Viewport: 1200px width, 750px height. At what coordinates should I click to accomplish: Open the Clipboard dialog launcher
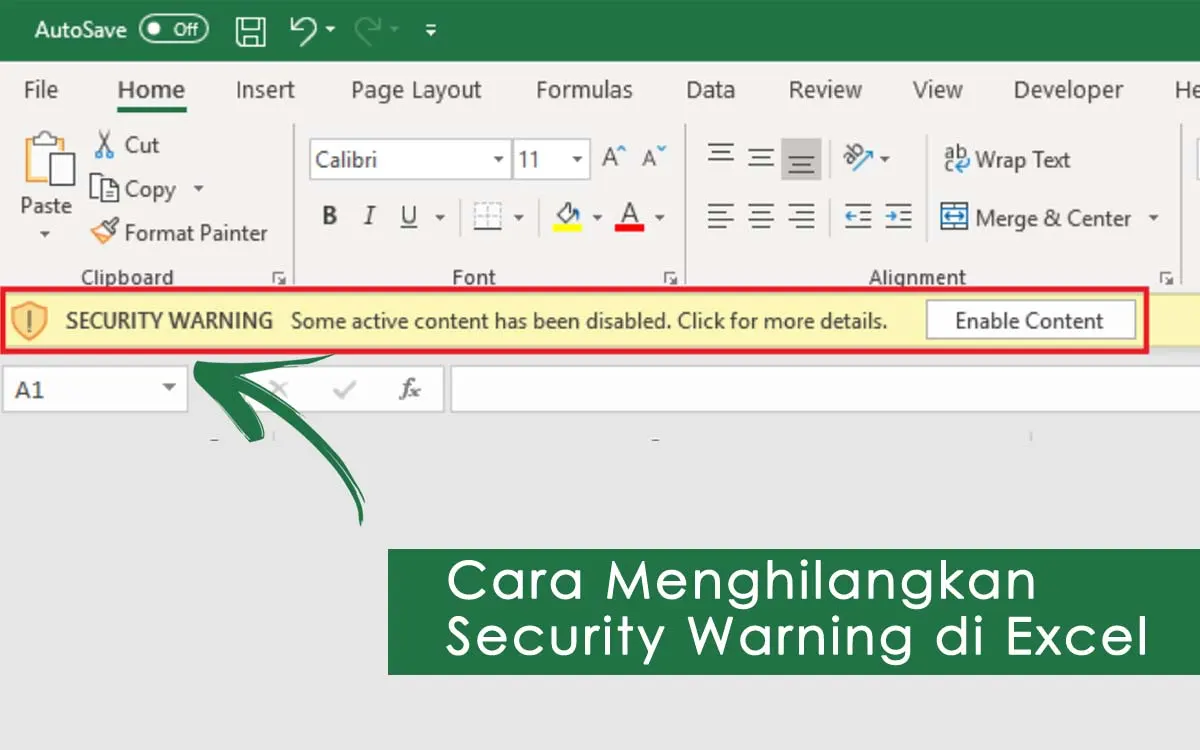pyautogui.click(x=279, y=278)
